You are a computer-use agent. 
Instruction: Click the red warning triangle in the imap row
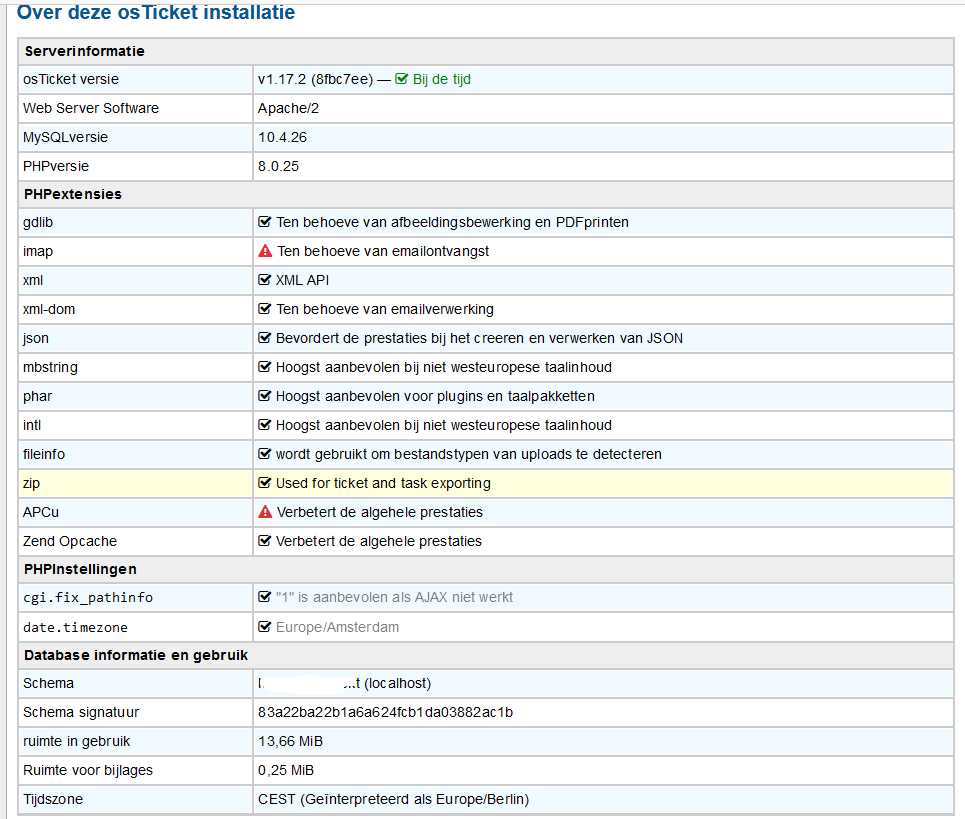(x=265, y=251)
